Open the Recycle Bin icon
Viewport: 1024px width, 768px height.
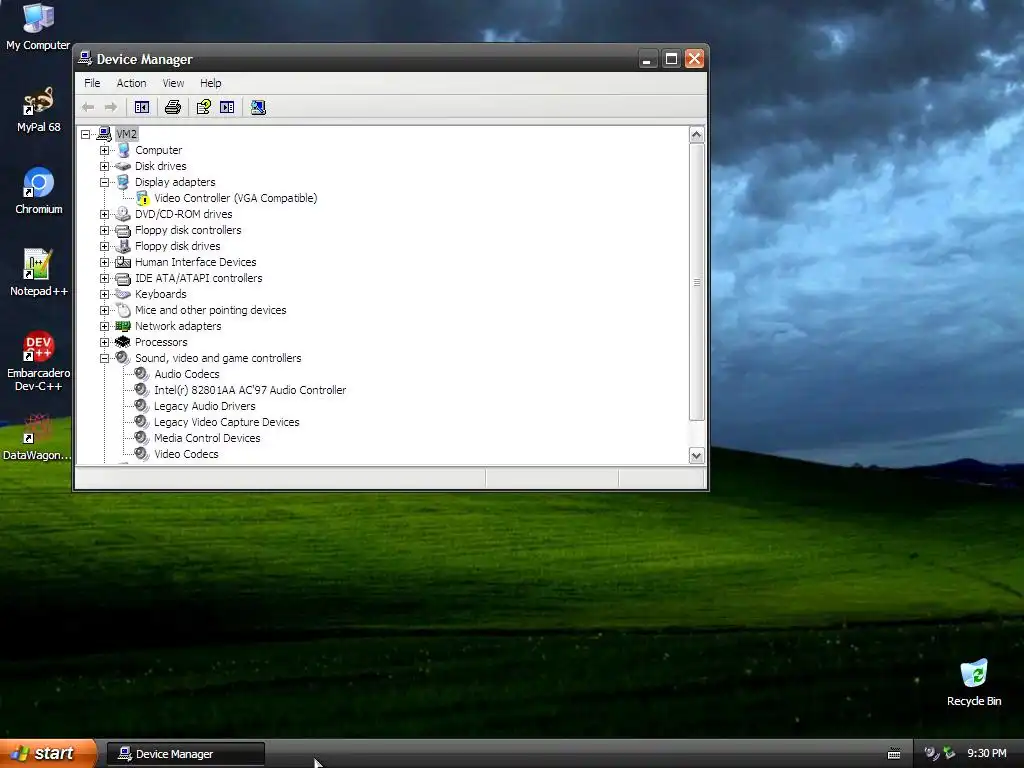(974, 682)
